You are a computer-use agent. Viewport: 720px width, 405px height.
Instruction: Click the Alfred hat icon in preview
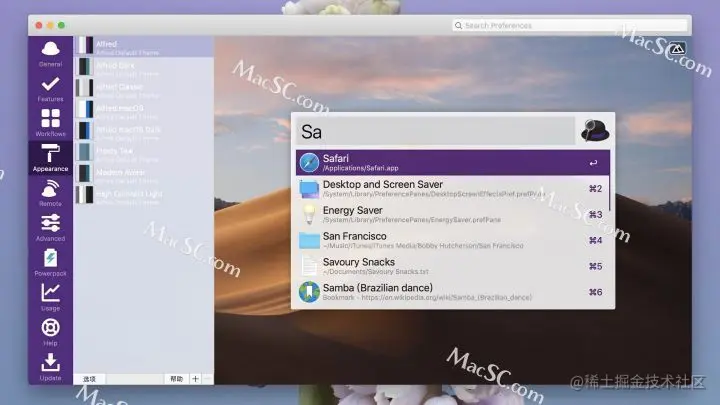click(595, 131)
